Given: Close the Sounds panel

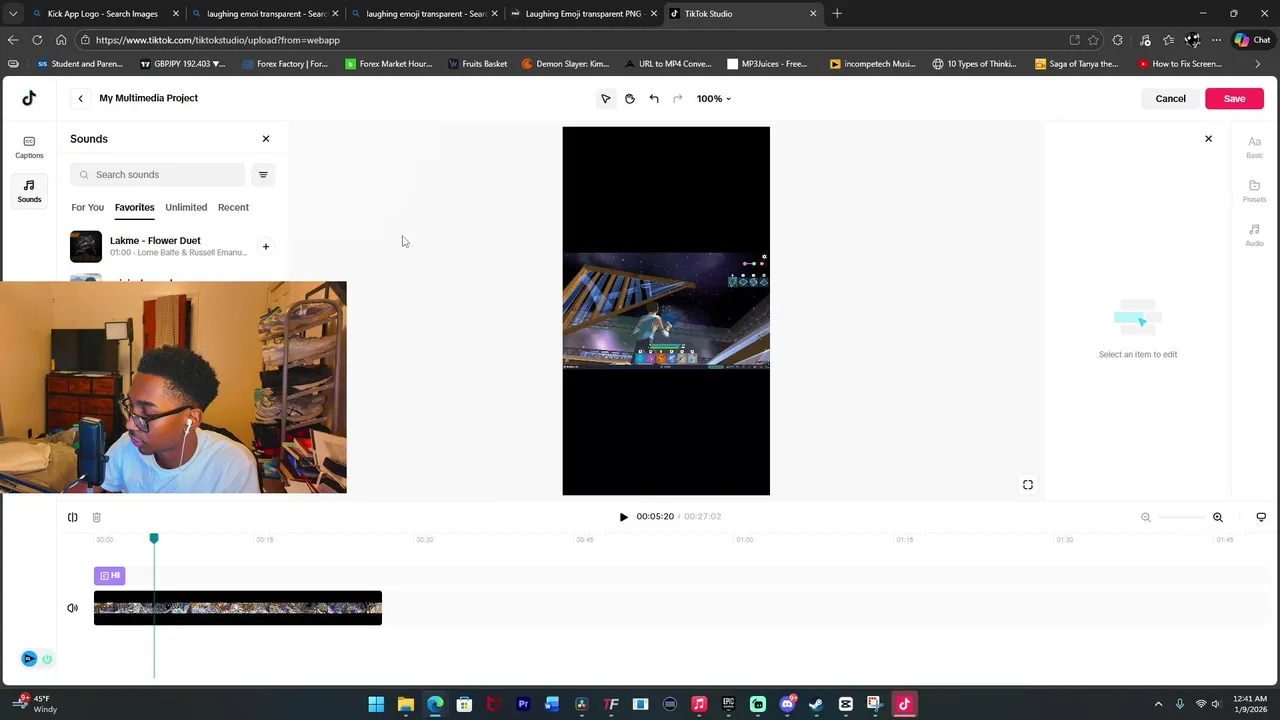Looking at the screenshot, I should tap(266, 139).
